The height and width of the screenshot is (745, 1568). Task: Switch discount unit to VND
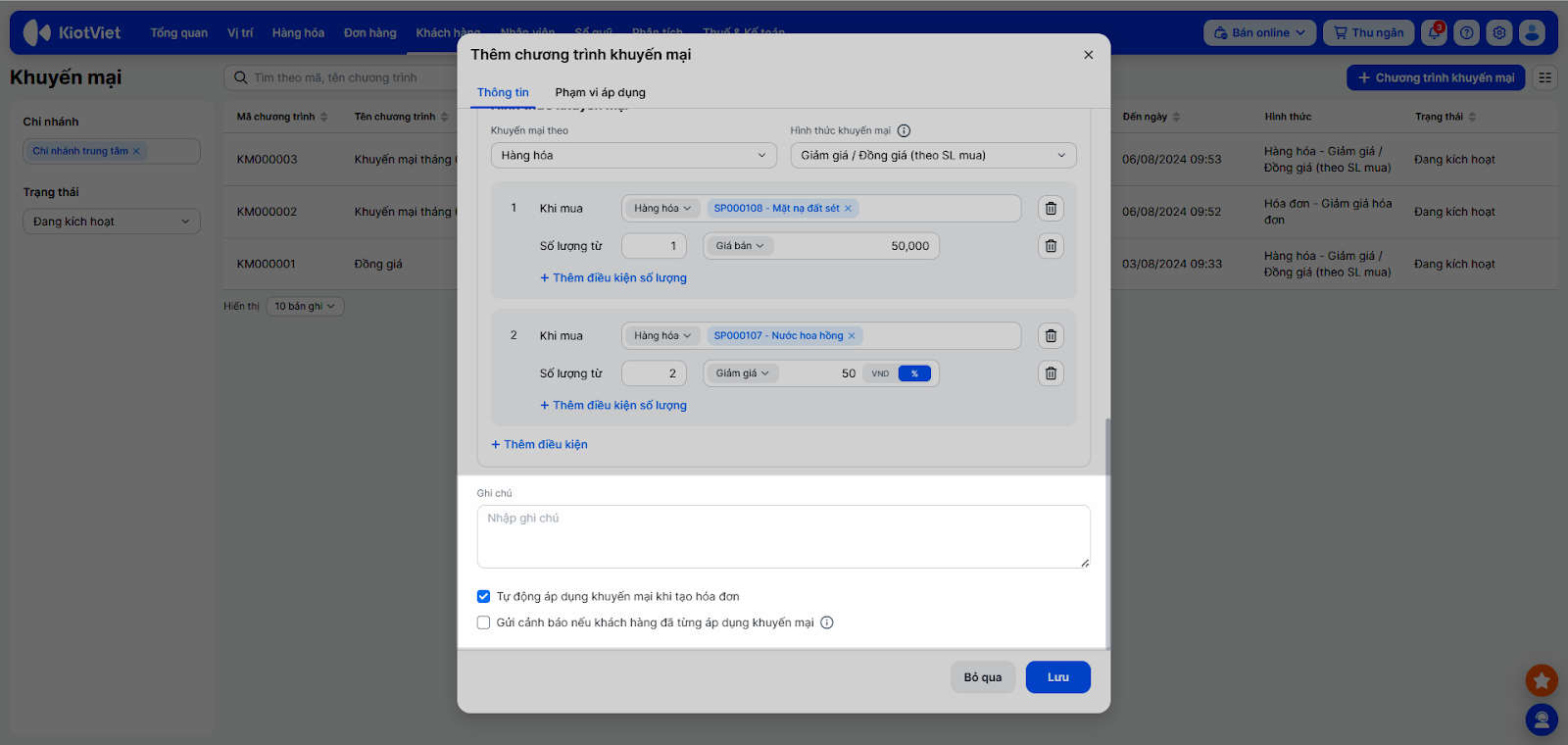pyautogui.click(x=880, y=373)
